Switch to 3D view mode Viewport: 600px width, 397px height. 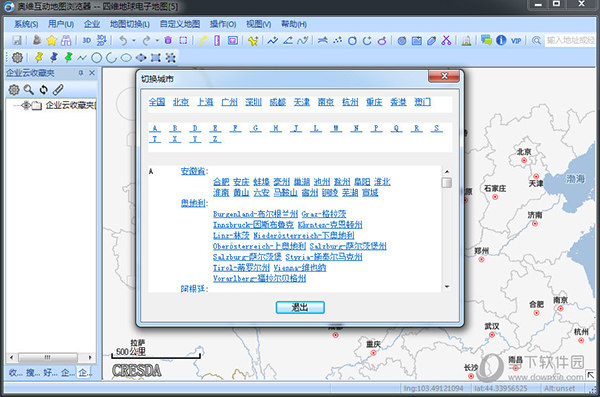coord(87,40)
